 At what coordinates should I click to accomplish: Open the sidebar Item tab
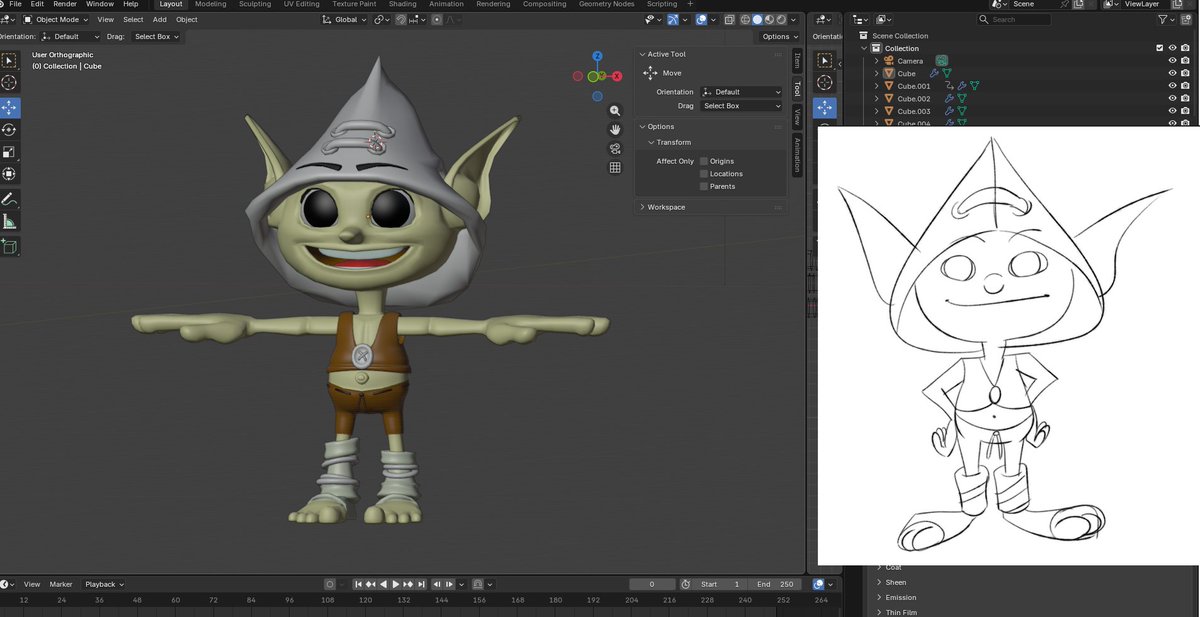click(797, 61)
